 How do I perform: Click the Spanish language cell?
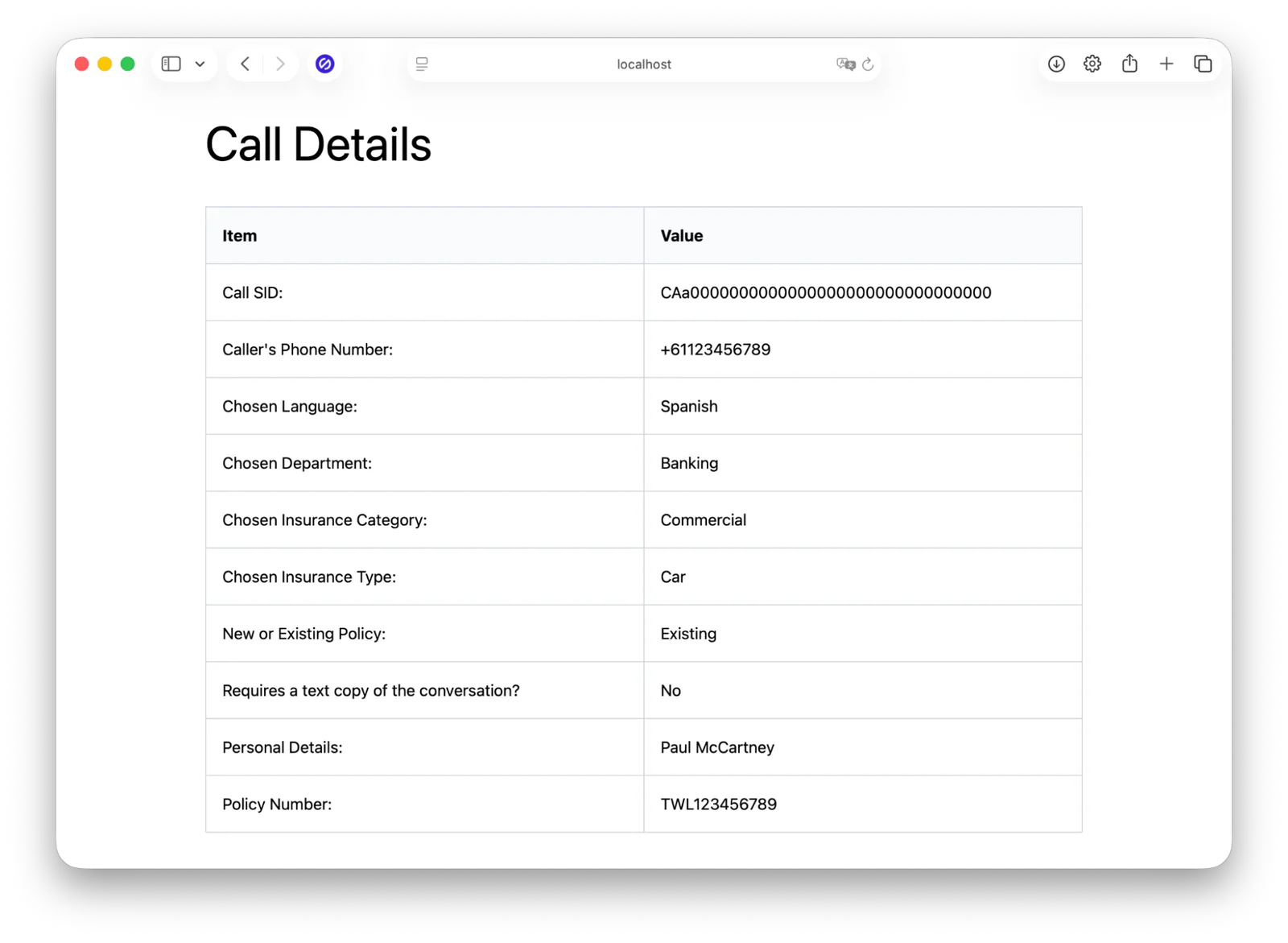(x=688, y=406)
